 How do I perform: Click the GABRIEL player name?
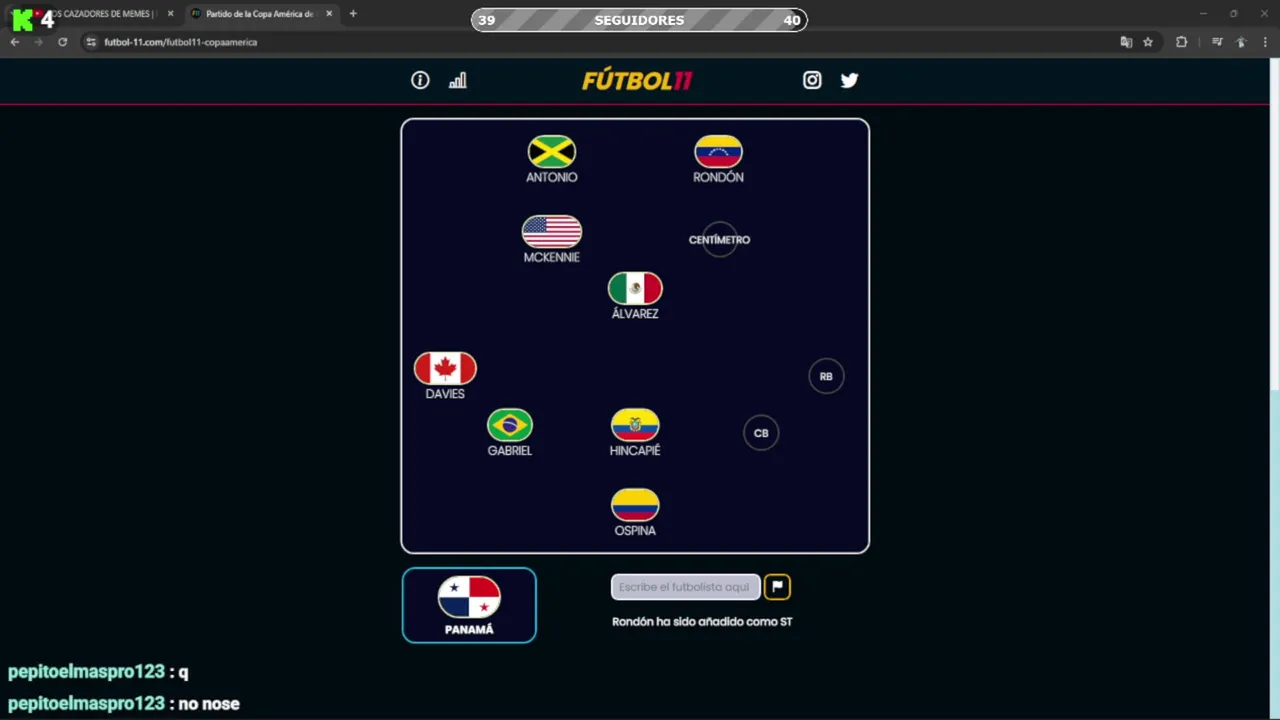point(510,451)
